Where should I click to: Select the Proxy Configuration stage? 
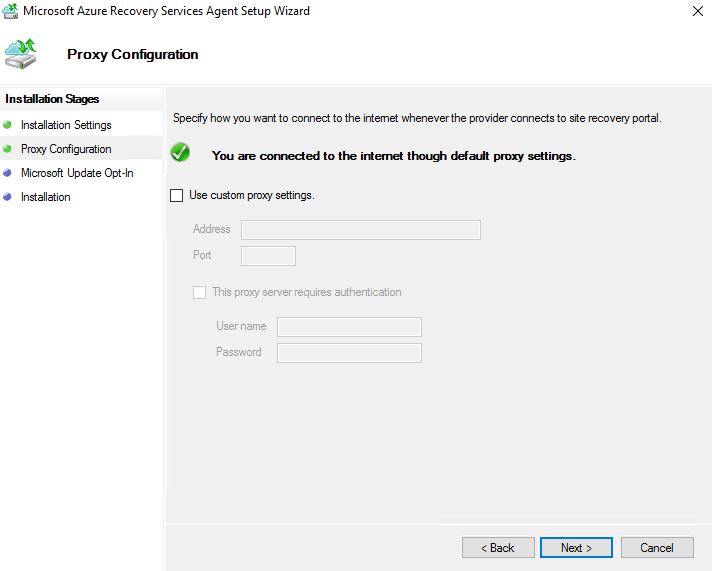[66, 149]
